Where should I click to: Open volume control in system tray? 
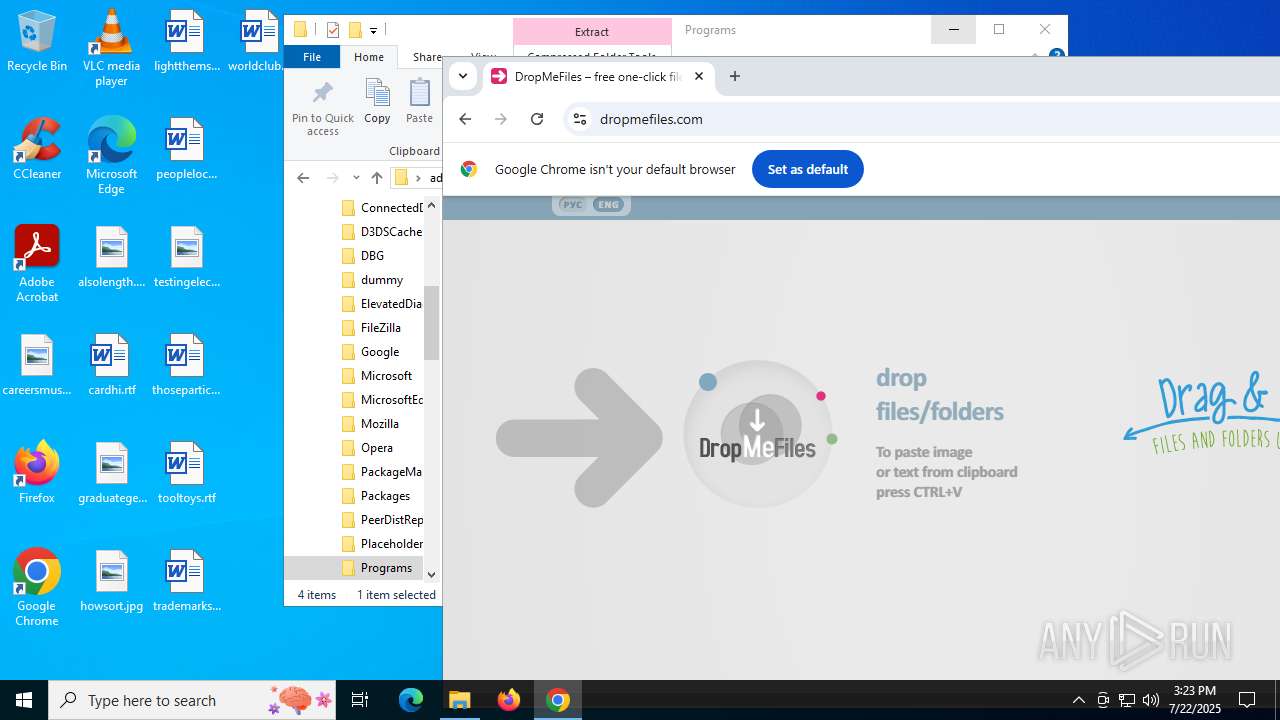tap(1151, 700)
